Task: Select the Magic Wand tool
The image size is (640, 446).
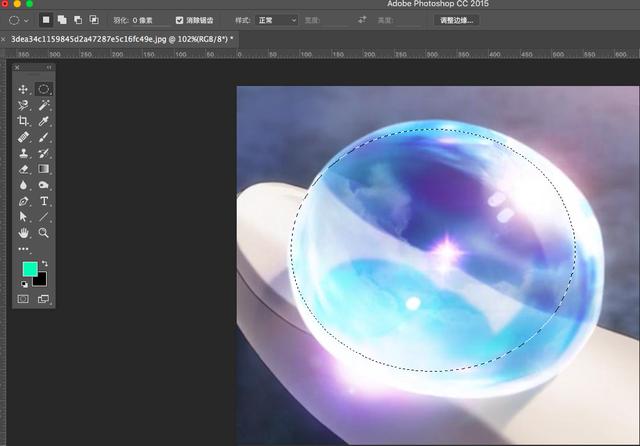Action: pos(43,105)
